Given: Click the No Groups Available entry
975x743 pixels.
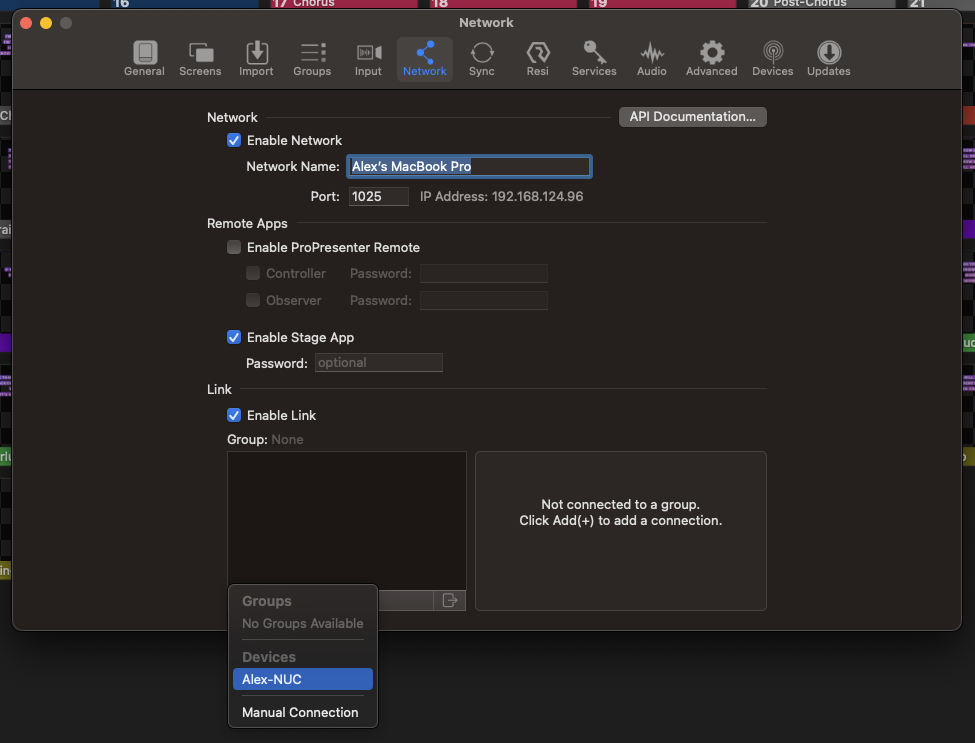Looking at the screenshot, I should [303, 623].
